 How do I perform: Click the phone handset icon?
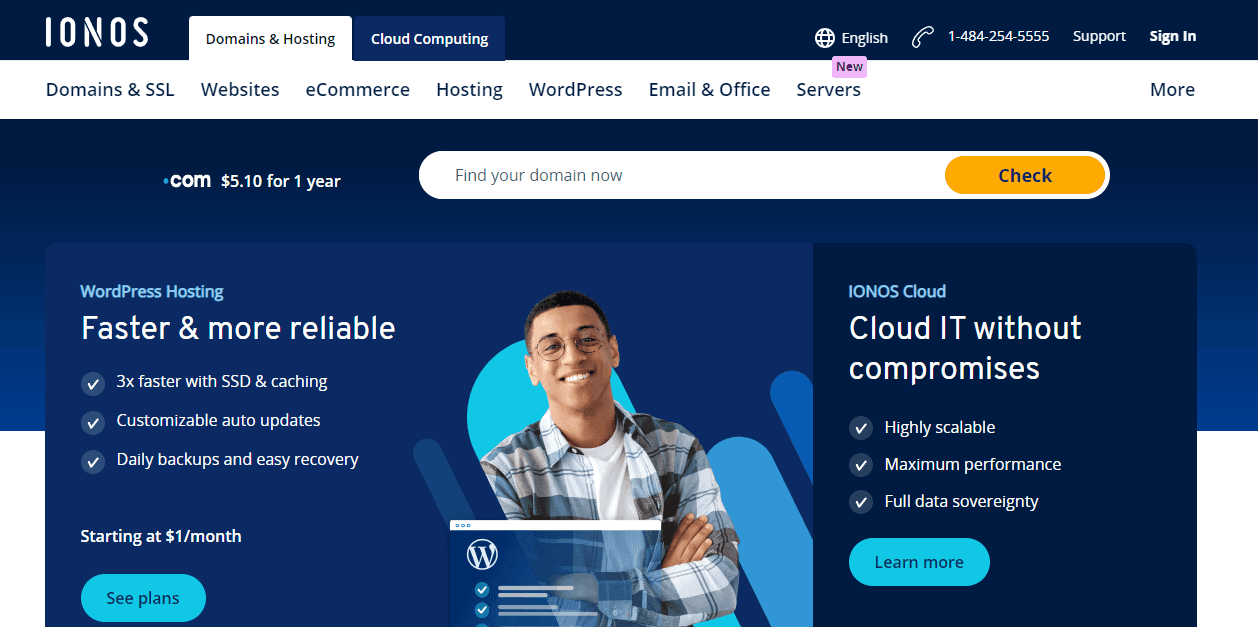(x=921, y=35)
